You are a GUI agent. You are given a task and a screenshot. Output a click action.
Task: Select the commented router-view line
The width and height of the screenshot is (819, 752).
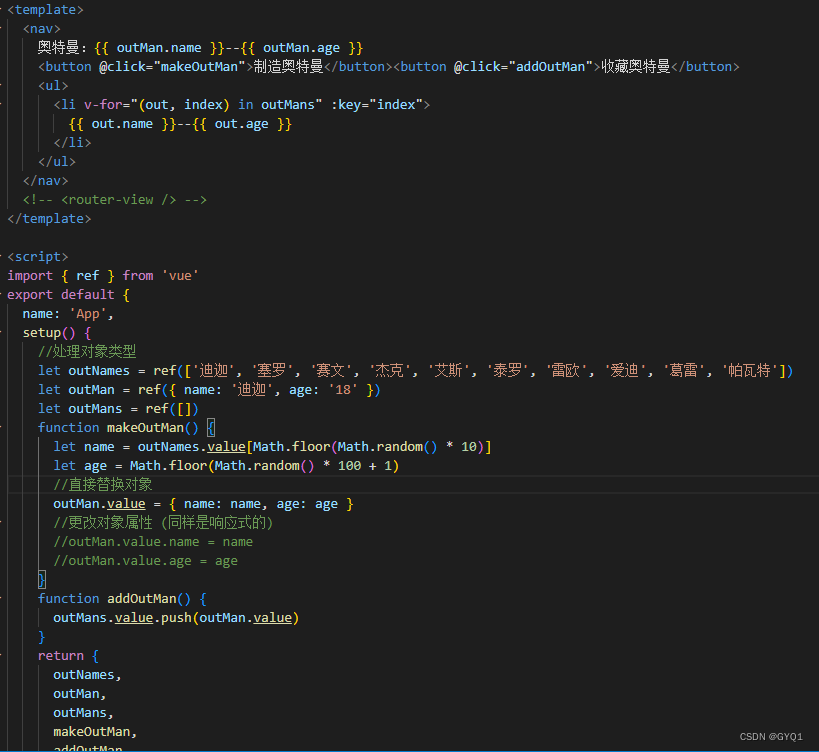pyautogui.click(x=120, y=199)
